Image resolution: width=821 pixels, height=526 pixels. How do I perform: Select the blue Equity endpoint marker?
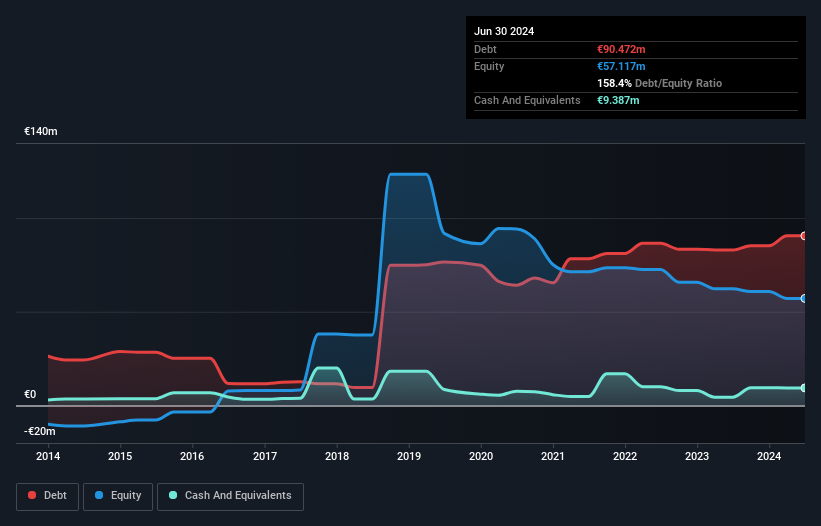804,298
